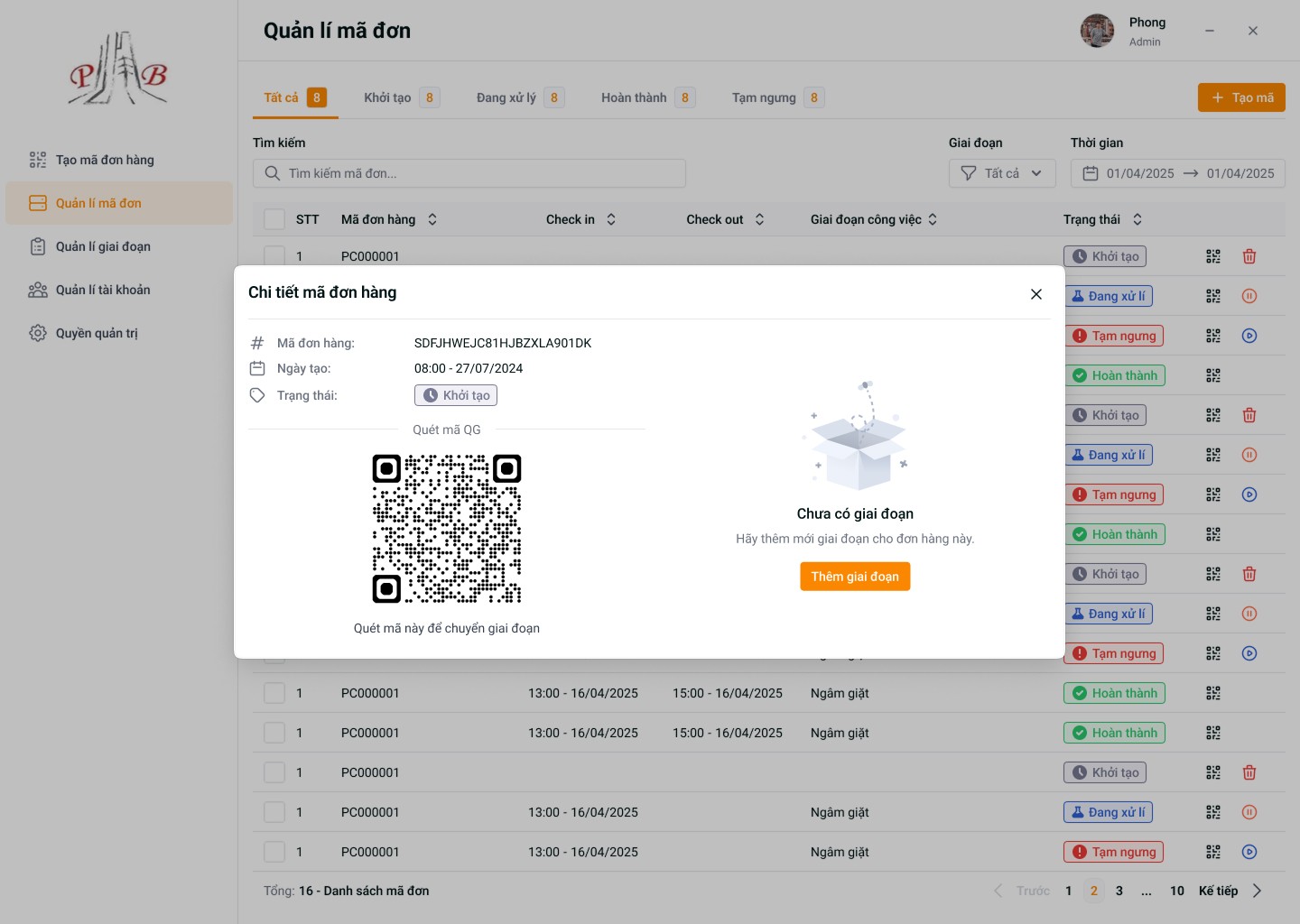
Task: Open the Thời gian date range picker
Action: click(1178, 173)
